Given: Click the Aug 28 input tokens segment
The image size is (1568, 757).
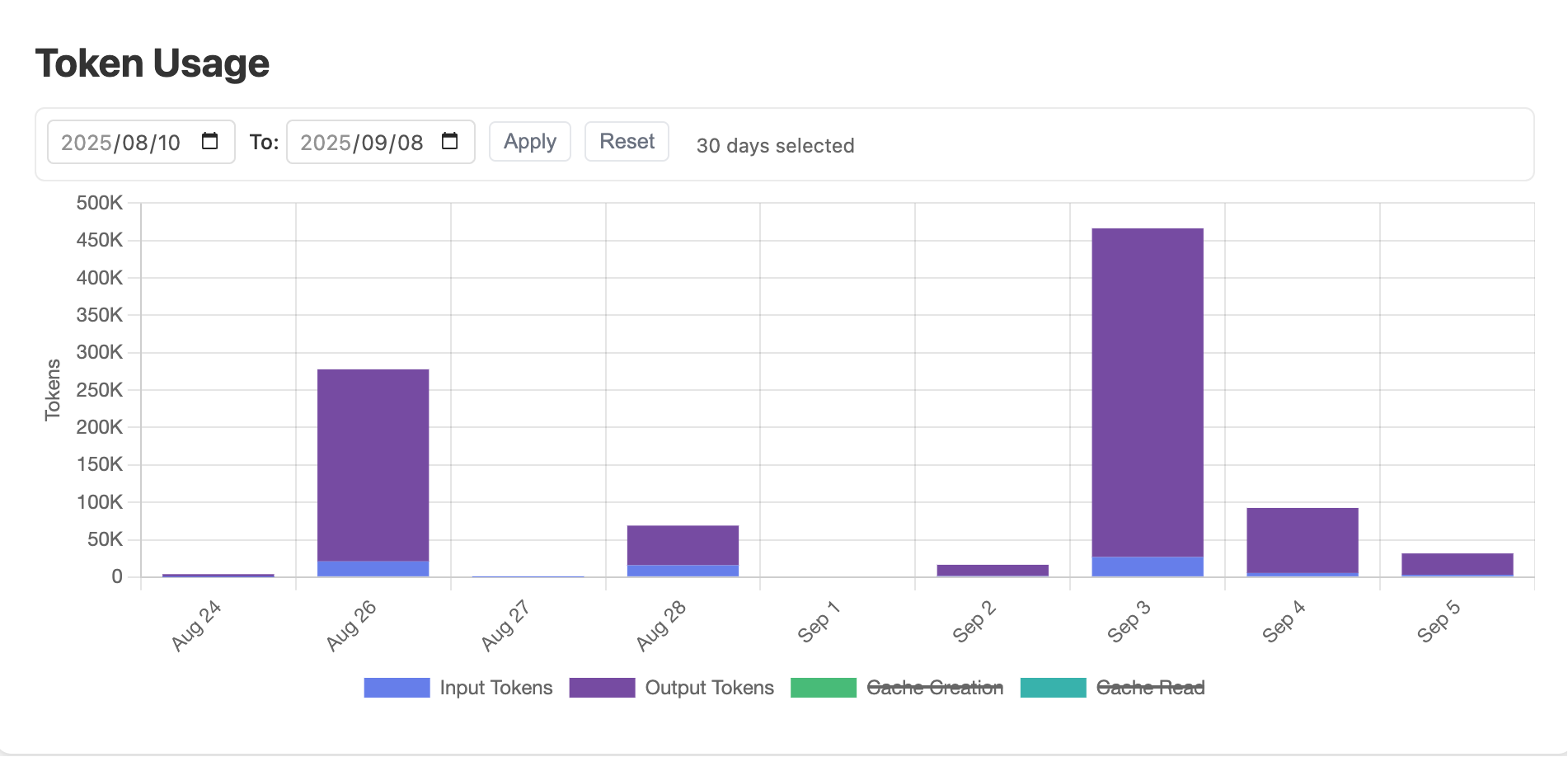Looking at the screenshot, I should (x=683, y=571).
